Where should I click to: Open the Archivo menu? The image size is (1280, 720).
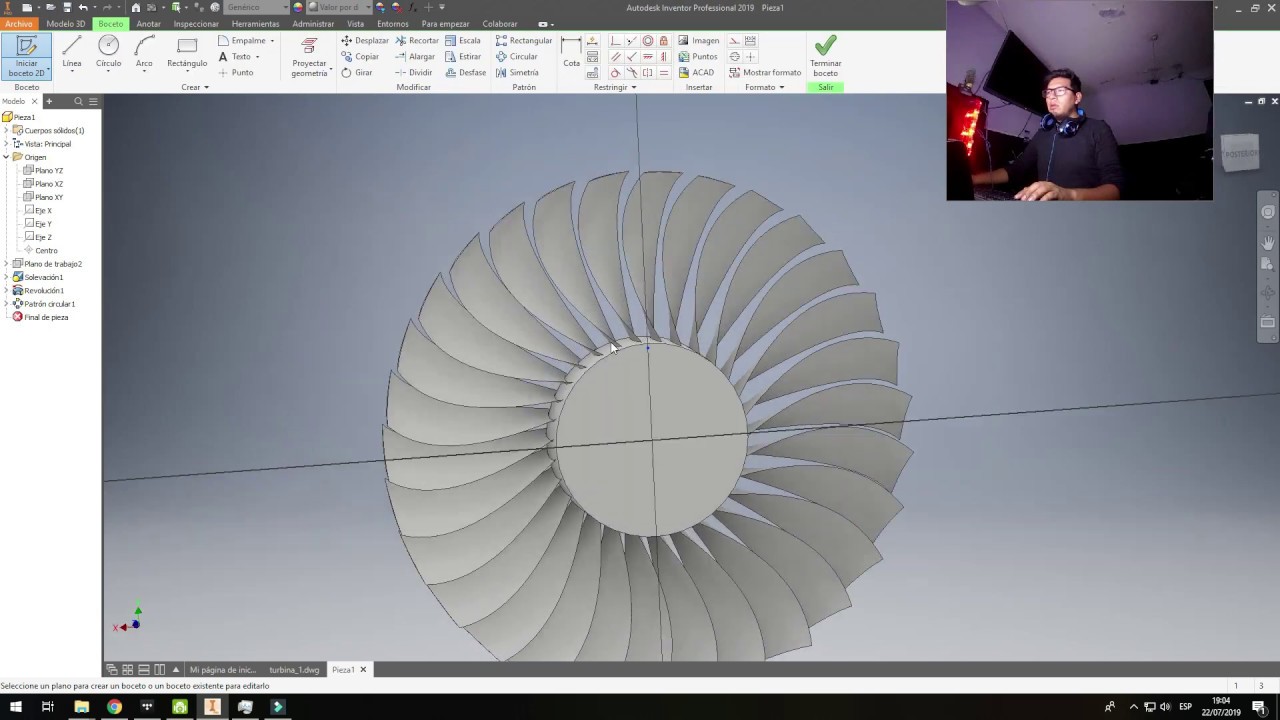point(18,24)
